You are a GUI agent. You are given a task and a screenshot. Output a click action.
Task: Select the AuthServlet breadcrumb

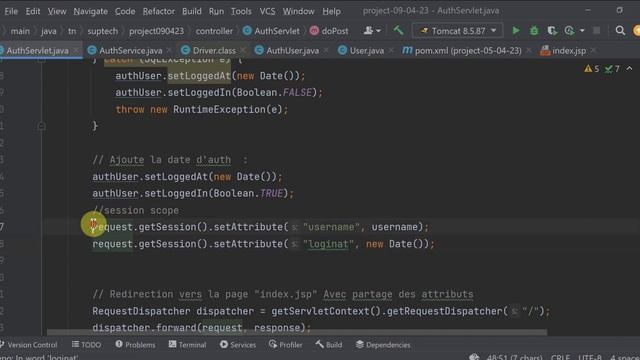point(271,31)
